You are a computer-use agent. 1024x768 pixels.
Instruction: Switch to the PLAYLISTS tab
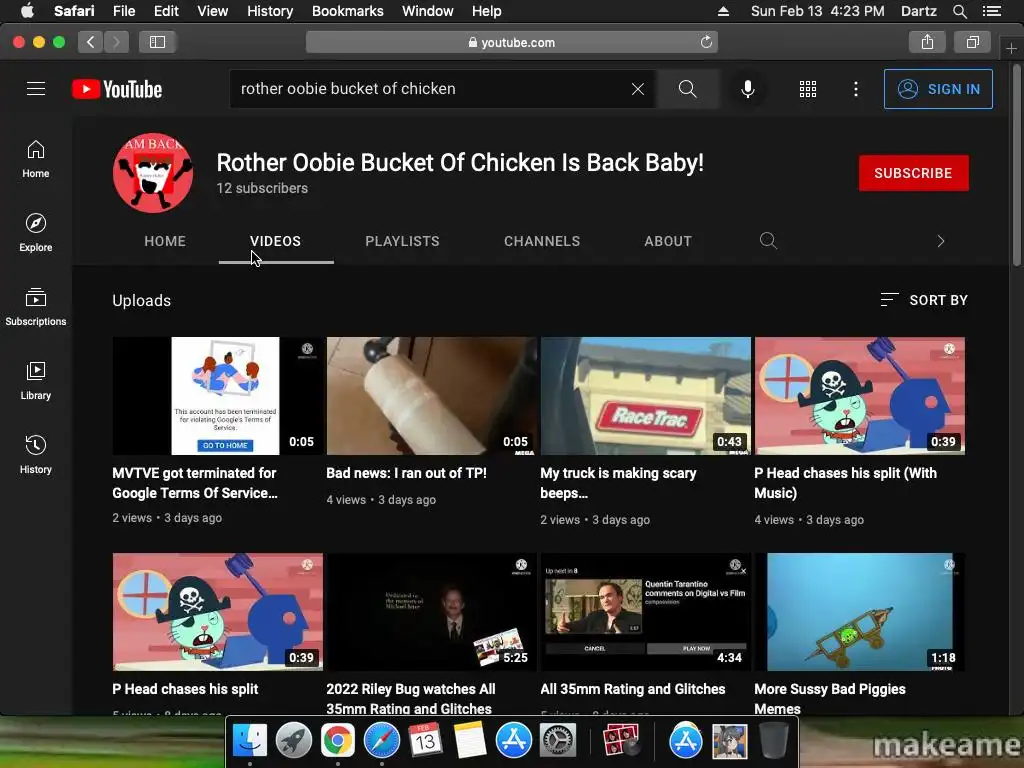[402, 241]
